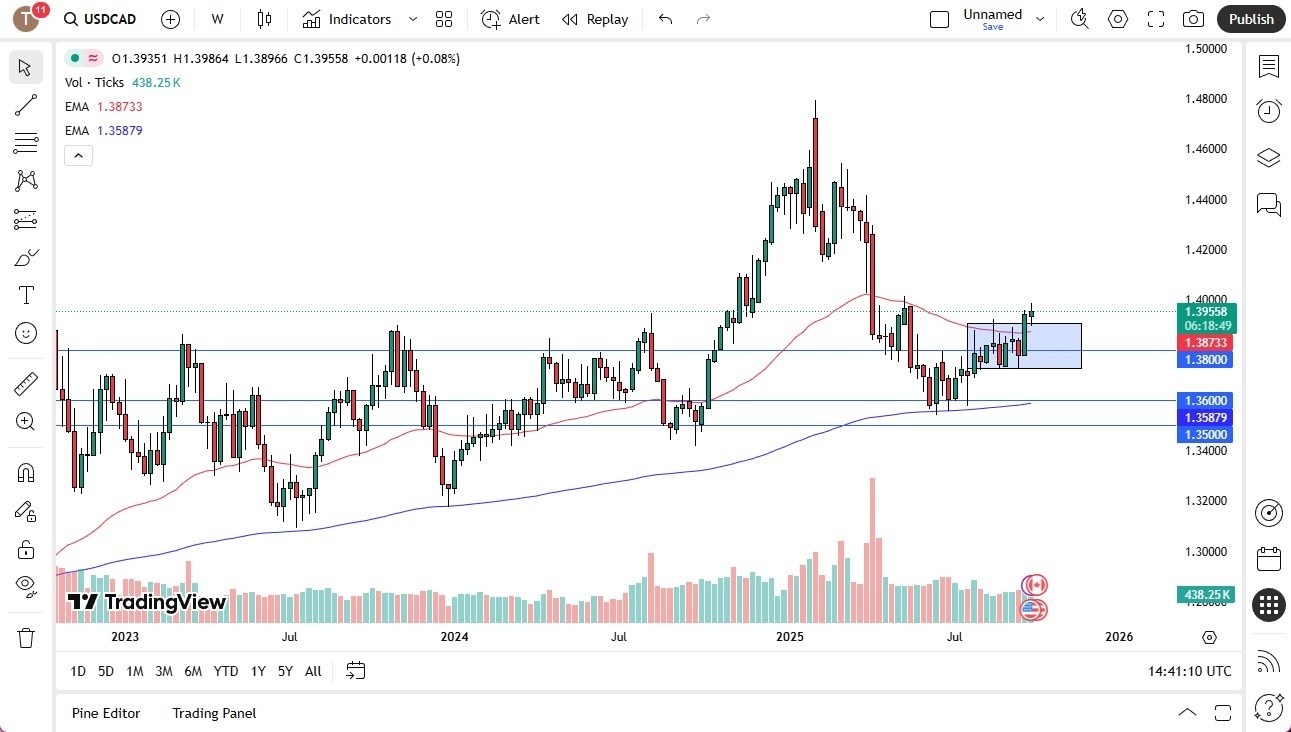Collapse the legend with the up chevron

point(78,155)
